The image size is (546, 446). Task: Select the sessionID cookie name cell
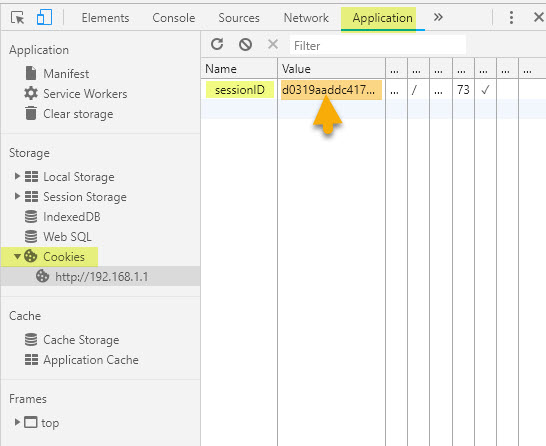coord(240,90)
